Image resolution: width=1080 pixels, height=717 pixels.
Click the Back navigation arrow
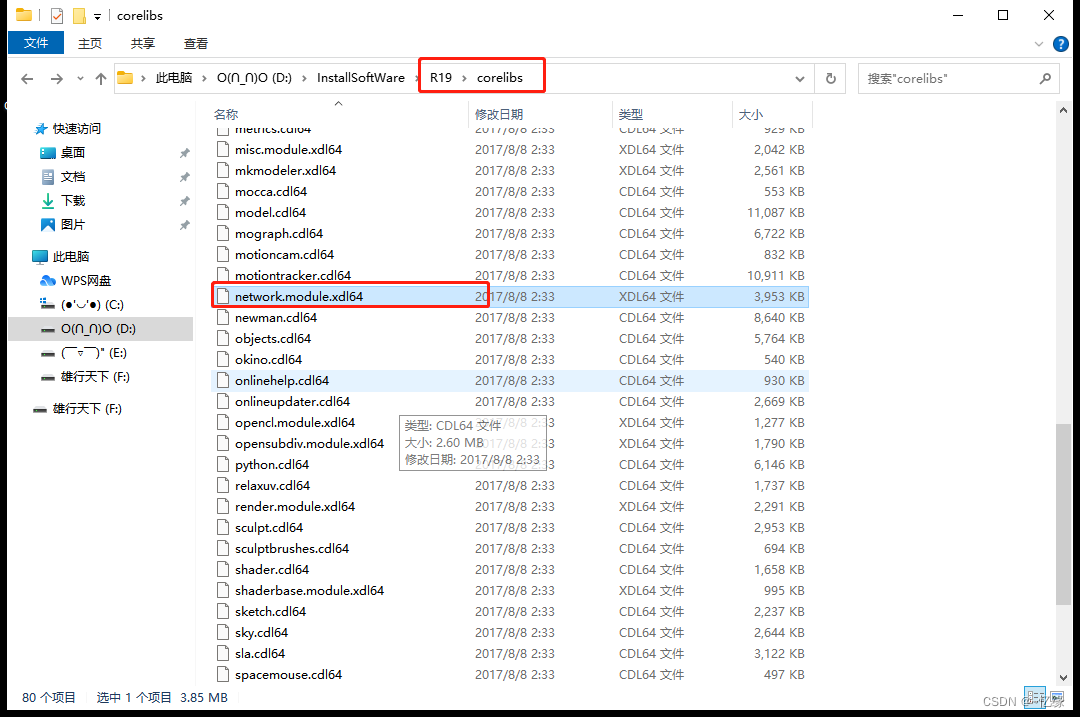tap(27, 79)
